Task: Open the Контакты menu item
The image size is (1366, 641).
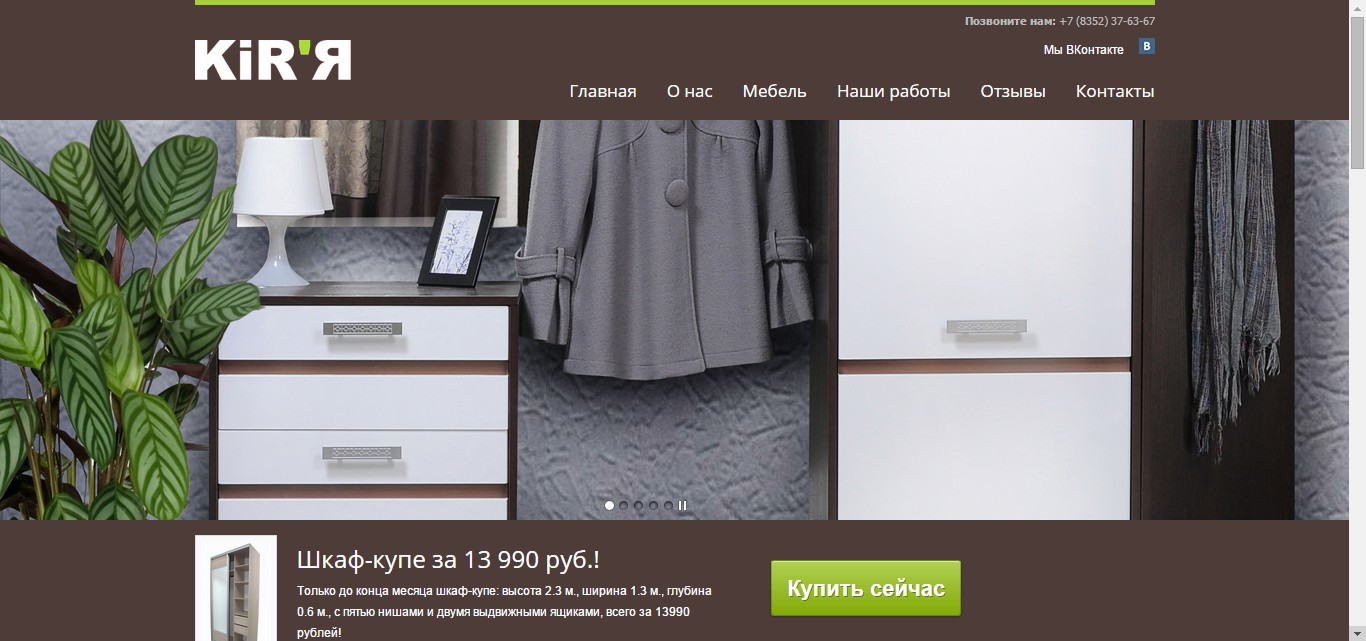Action: [1115, 91]
